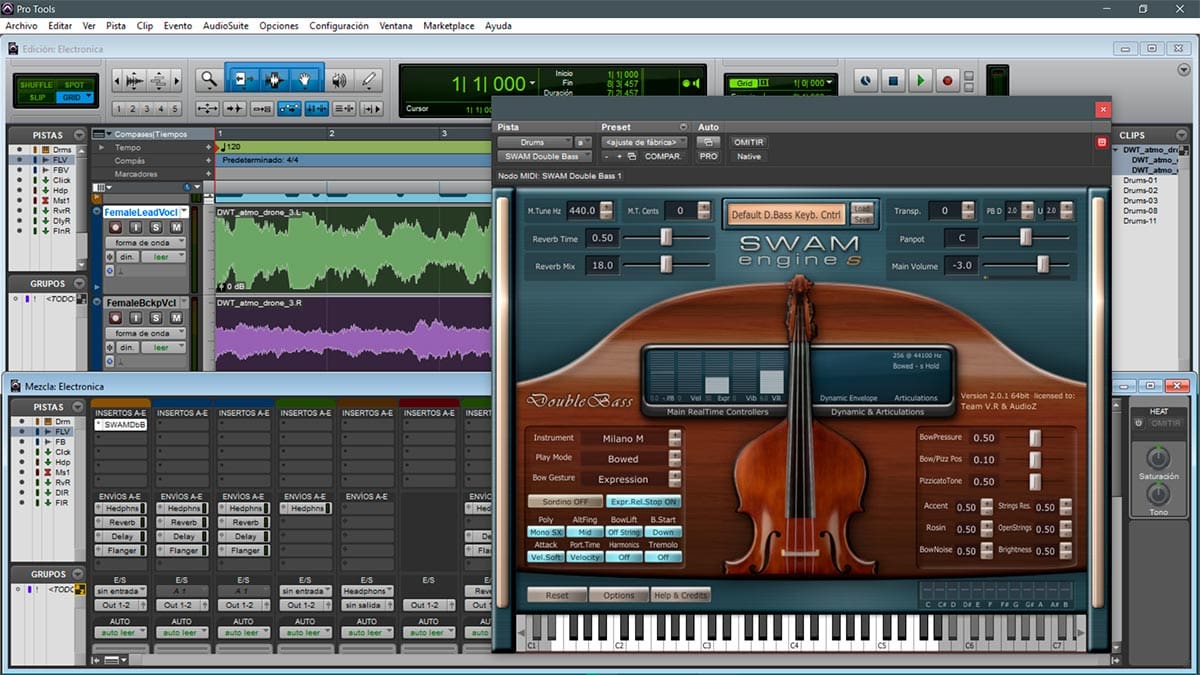Open the Drums track selector dropdown
Screen dimensions: 1200x675
[x=534, y=142]
